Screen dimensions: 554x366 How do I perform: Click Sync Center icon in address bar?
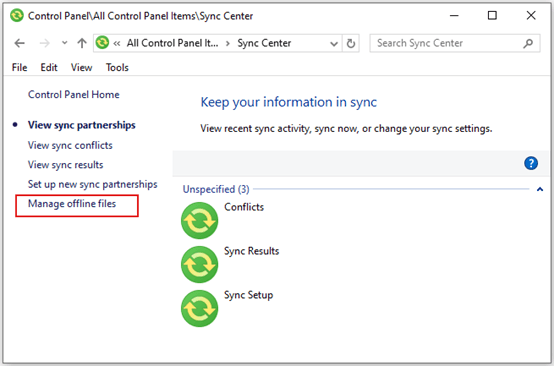pos(102,43)
